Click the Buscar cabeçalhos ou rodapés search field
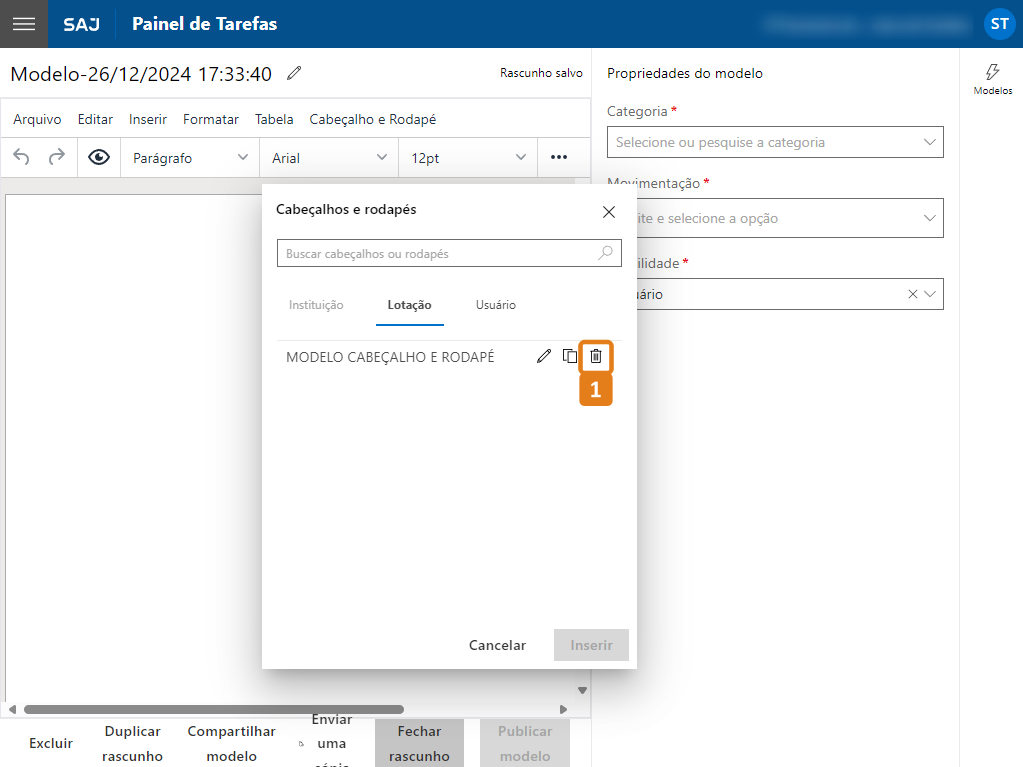1023x767 pixels. pyautogui.click(x=440, y=254)
